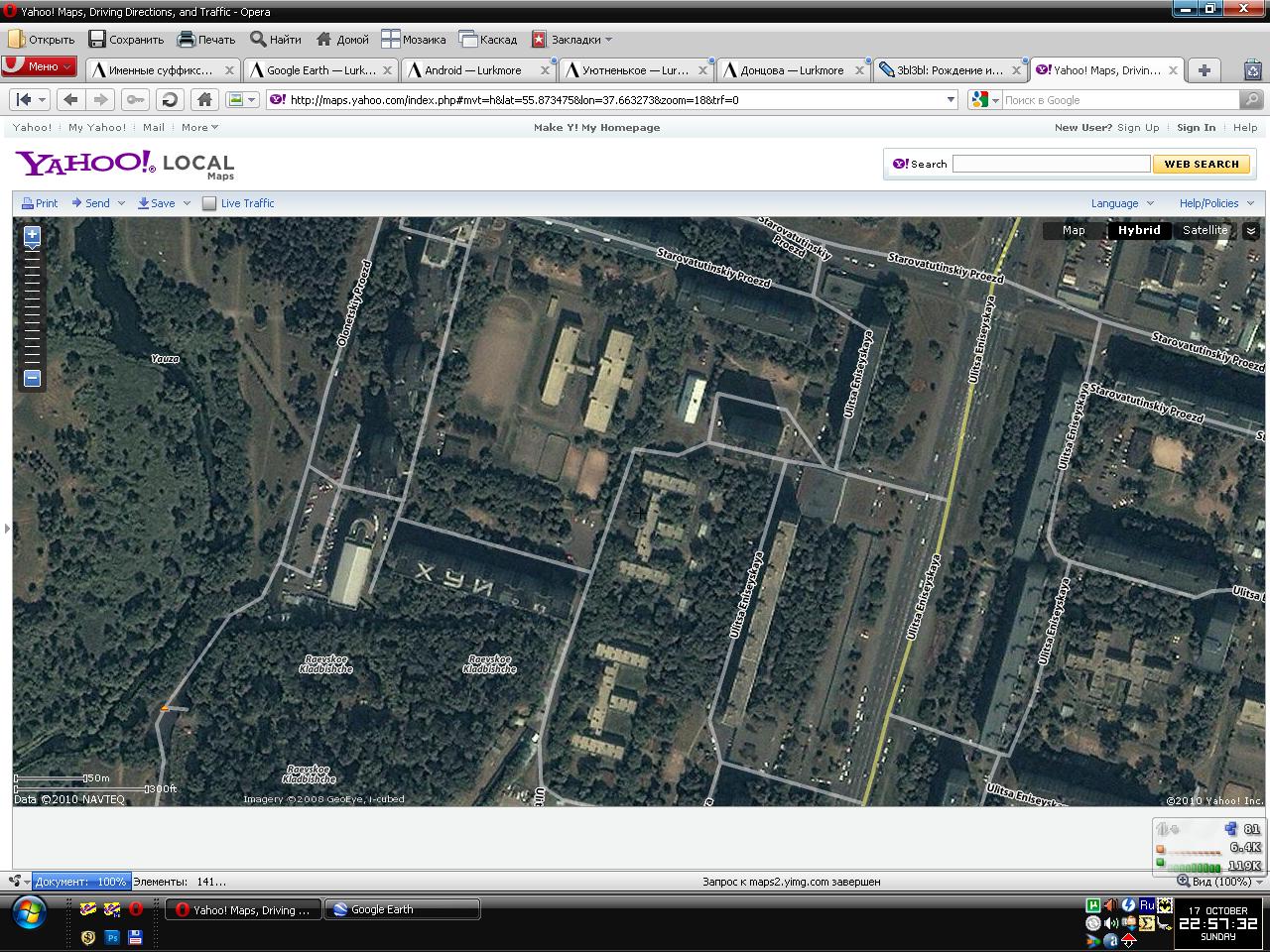Click the Yahoo! Local Maps logo
The height and width of the screenshot is (952, 1270).
pyautogui.click(x=124, y=165)
